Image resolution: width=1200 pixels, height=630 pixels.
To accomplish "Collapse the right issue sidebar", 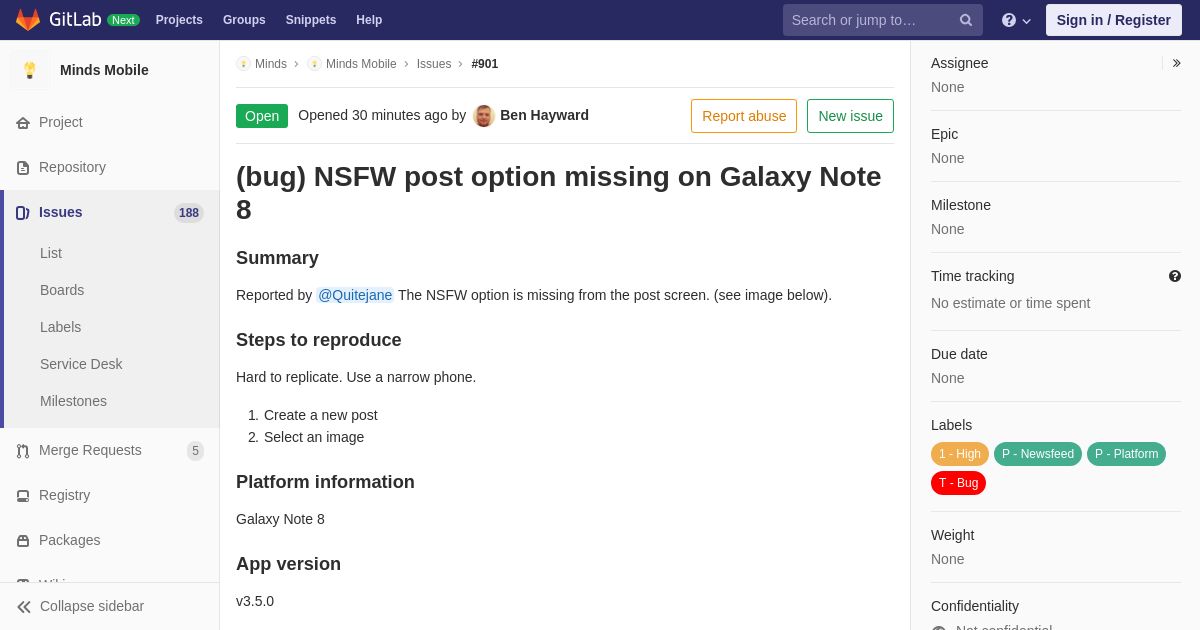I will (x=1176, y=63).
